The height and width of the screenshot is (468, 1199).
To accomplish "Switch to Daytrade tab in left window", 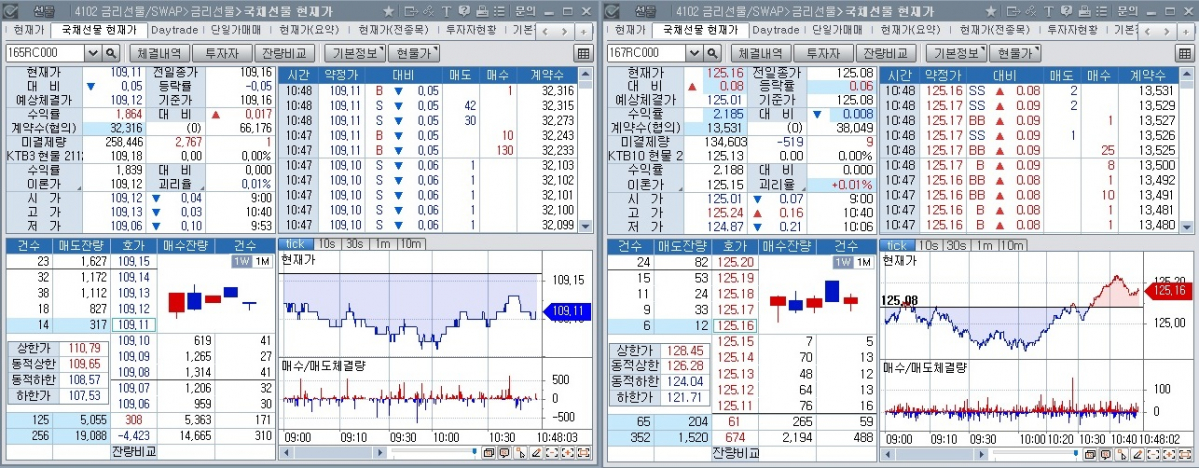I will point(174,30).
